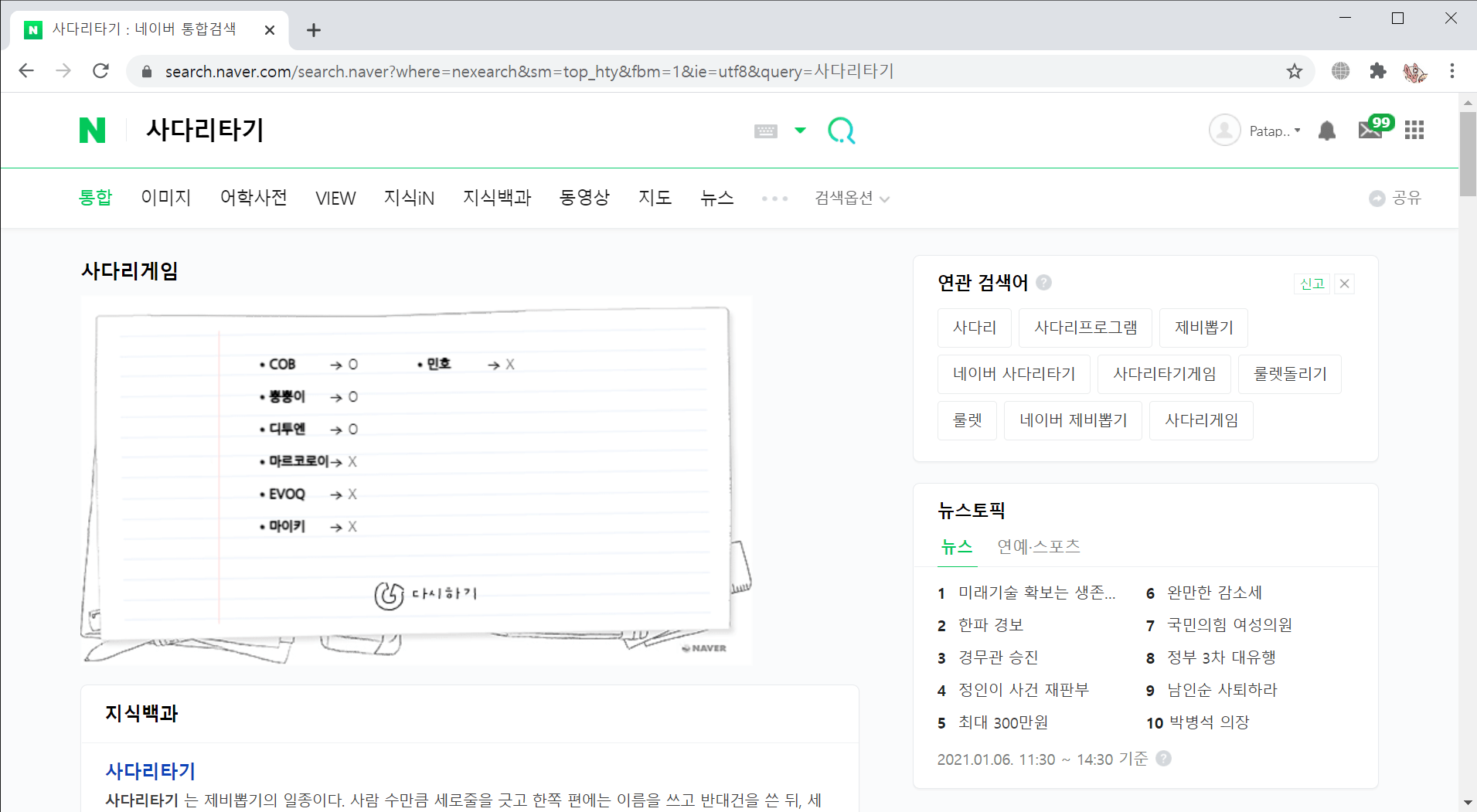Click related search 사다리게임

pyautogui.click(x=1201, y=420)
